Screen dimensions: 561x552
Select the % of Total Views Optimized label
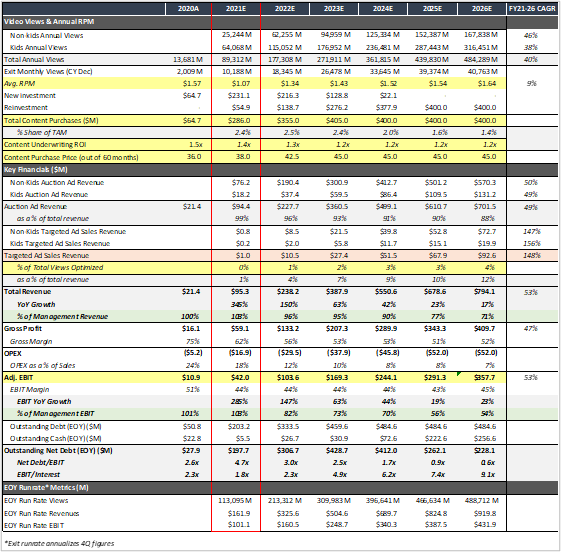point(60,267)
